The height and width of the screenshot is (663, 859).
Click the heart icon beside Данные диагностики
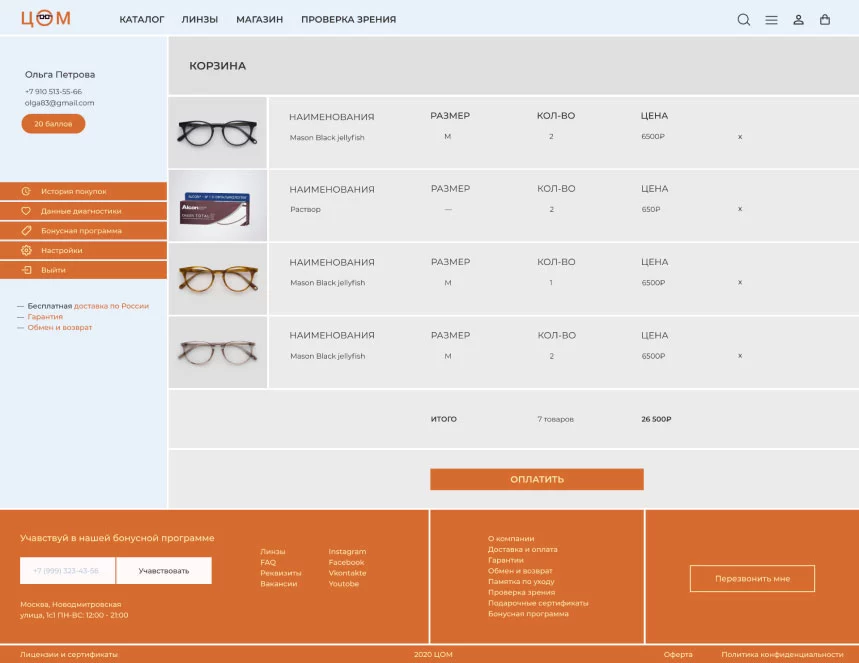tap(26, 211)
